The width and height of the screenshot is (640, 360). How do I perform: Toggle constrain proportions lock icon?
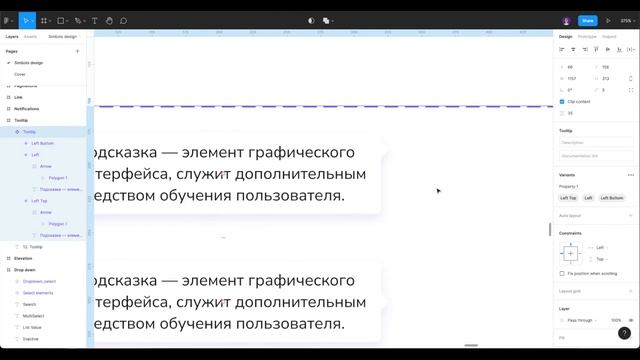pyautogui.click(x=631, y=78)
